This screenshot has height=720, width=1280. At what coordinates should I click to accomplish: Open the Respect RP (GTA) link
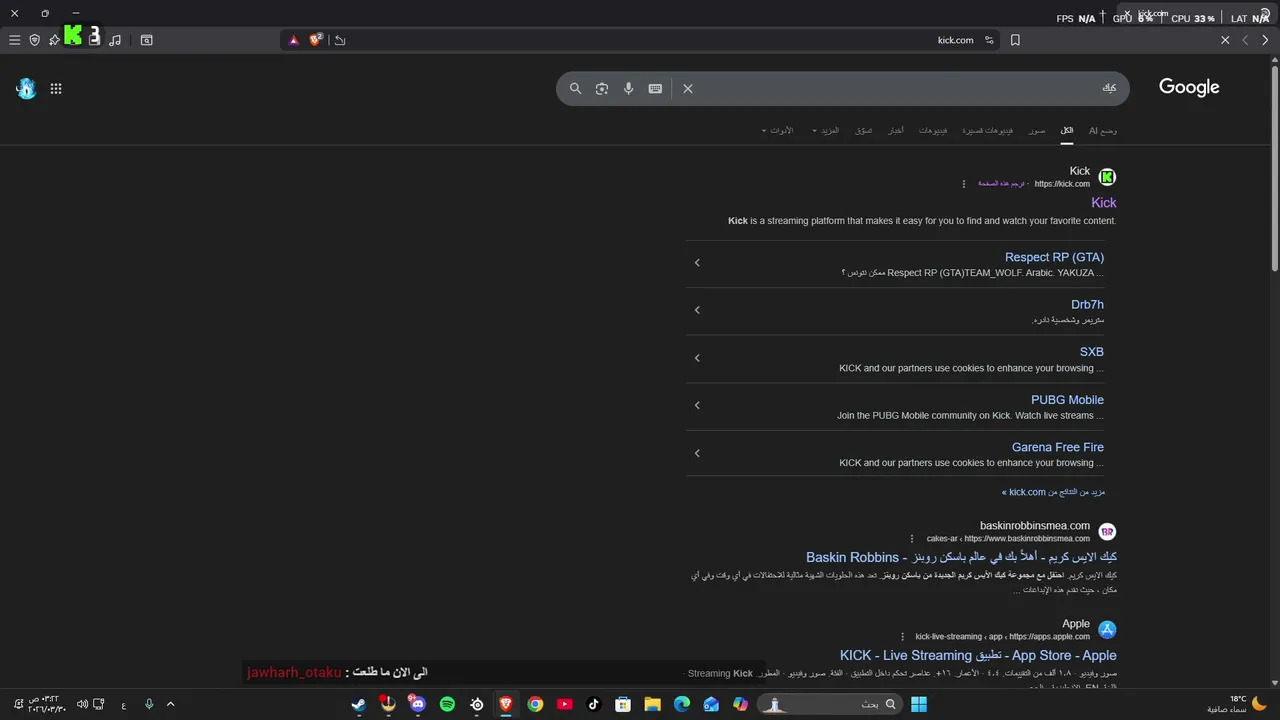coord(1054,257)
